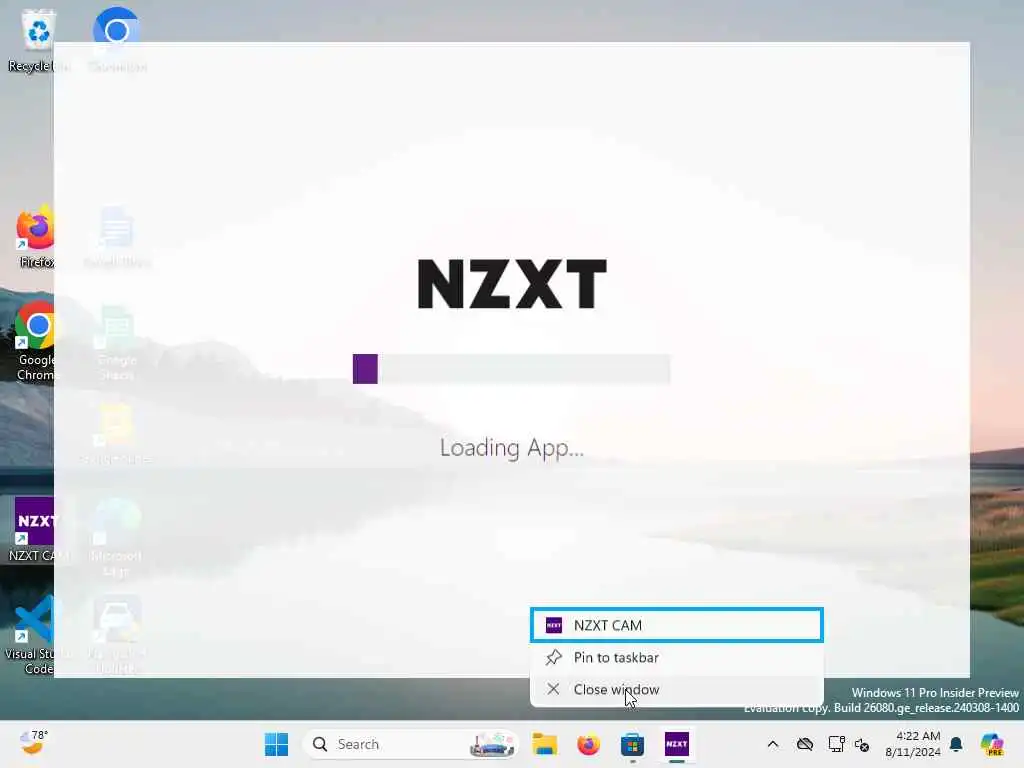Choose Pin to taskbar option

coord(677,658)
